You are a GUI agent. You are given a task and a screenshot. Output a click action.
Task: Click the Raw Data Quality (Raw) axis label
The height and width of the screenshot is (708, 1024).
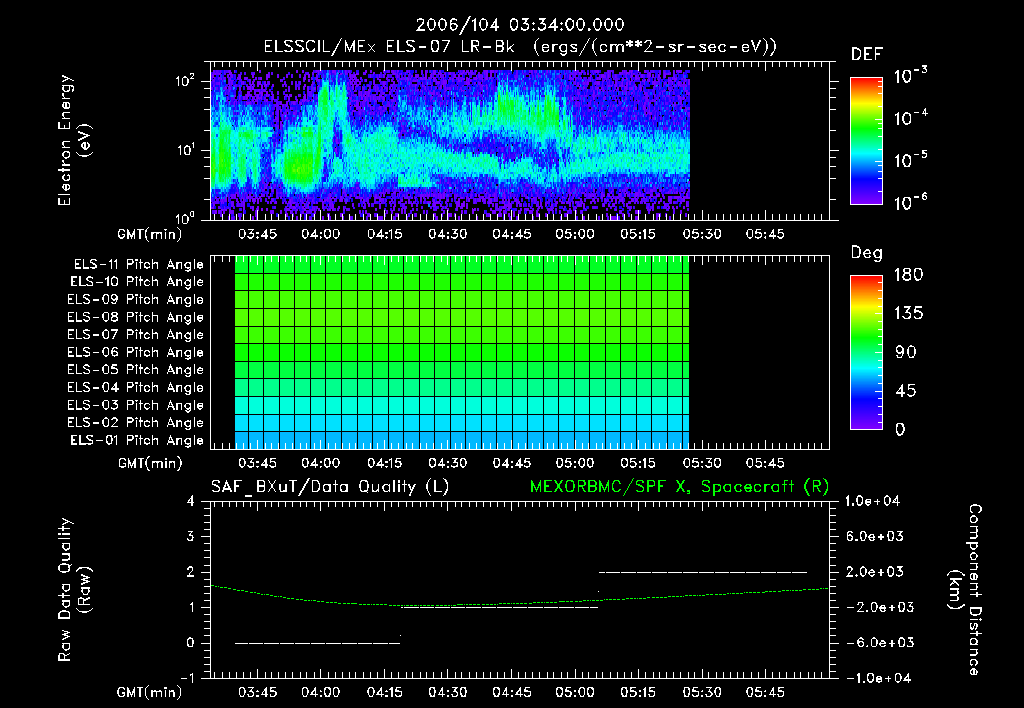[x=74, y=590]
